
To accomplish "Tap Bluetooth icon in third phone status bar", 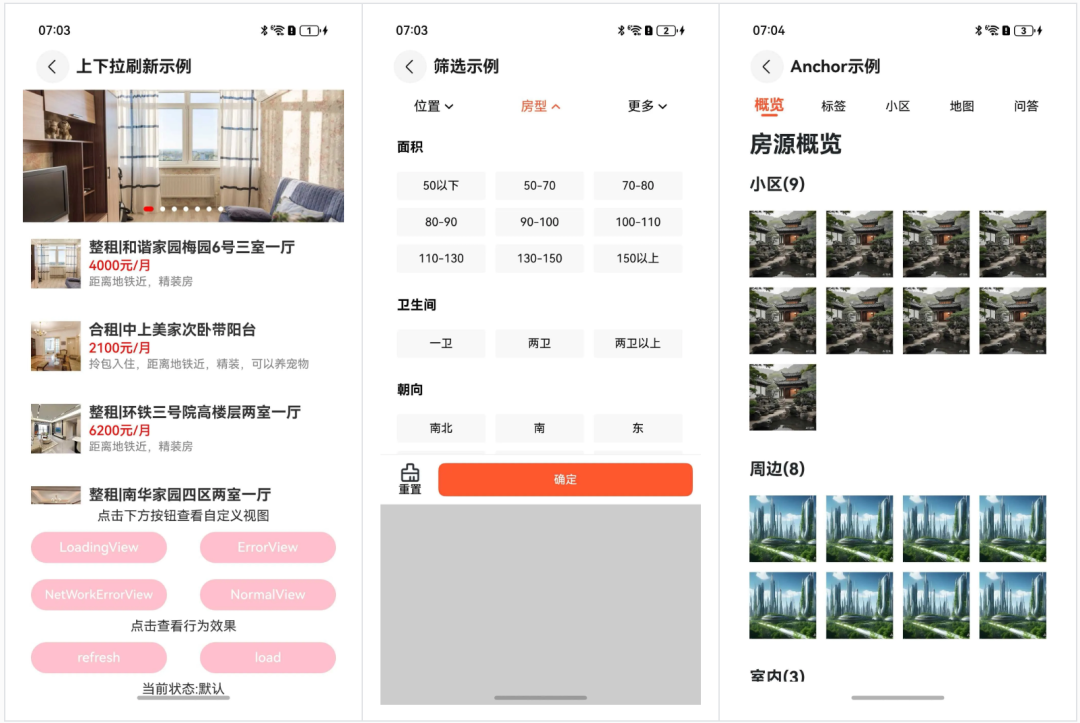I will (x=978, y=30).
